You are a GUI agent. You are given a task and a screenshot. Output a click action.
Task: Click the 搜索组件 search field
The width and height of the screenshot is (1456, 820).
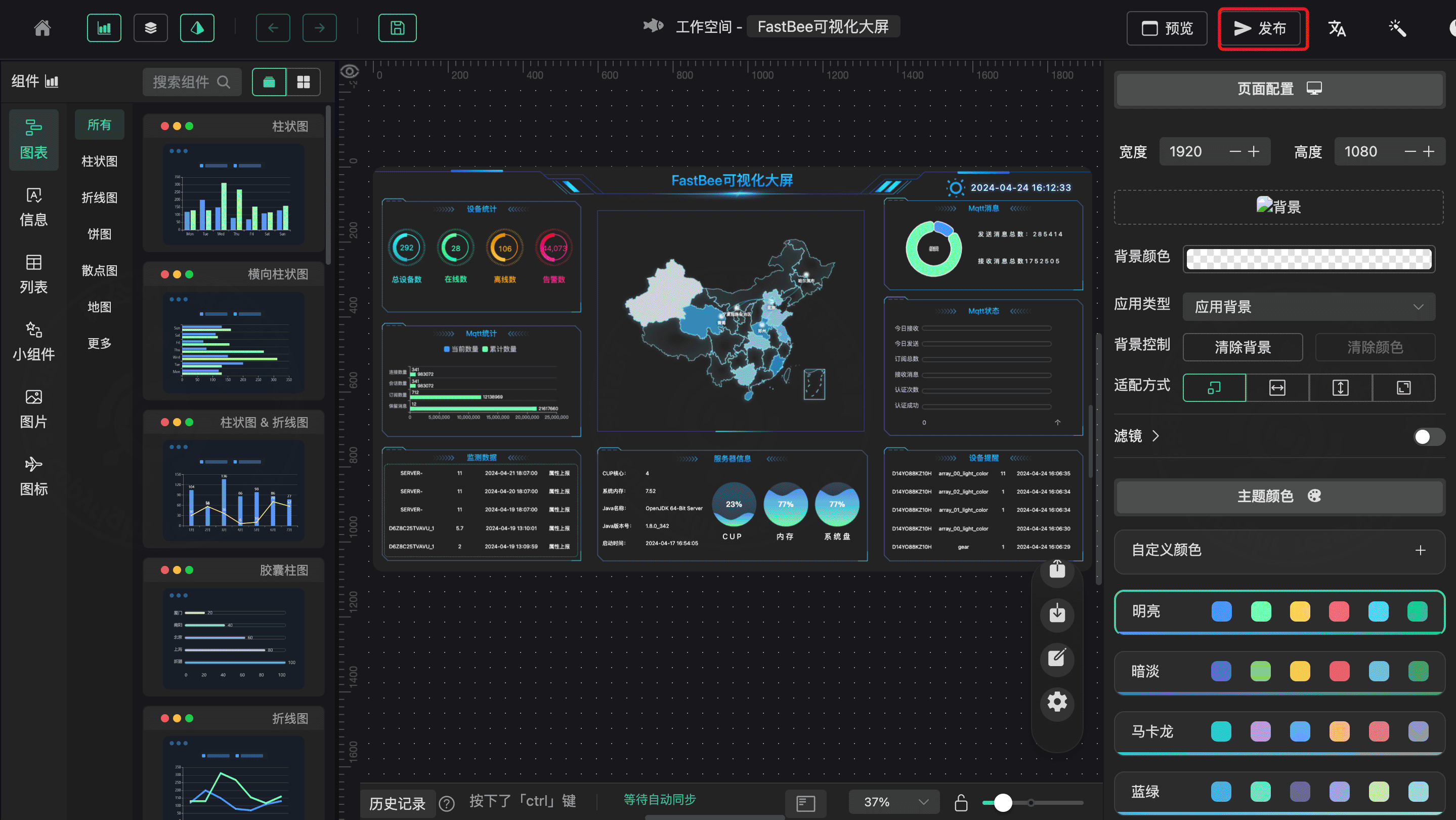pyautogui.click(x=192, y=82)
